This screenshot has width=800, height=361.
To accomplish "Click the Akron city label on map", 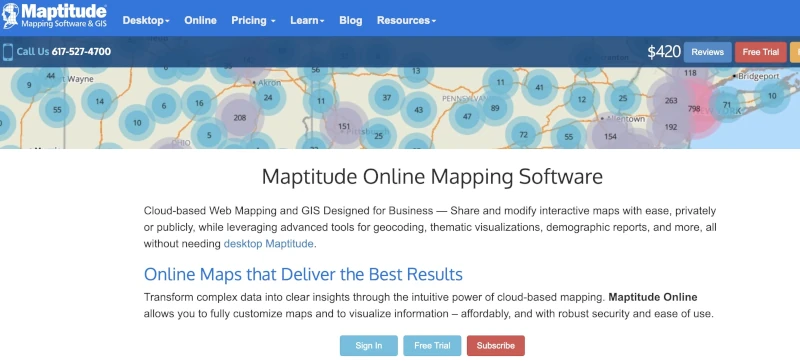I will (268, 83).
